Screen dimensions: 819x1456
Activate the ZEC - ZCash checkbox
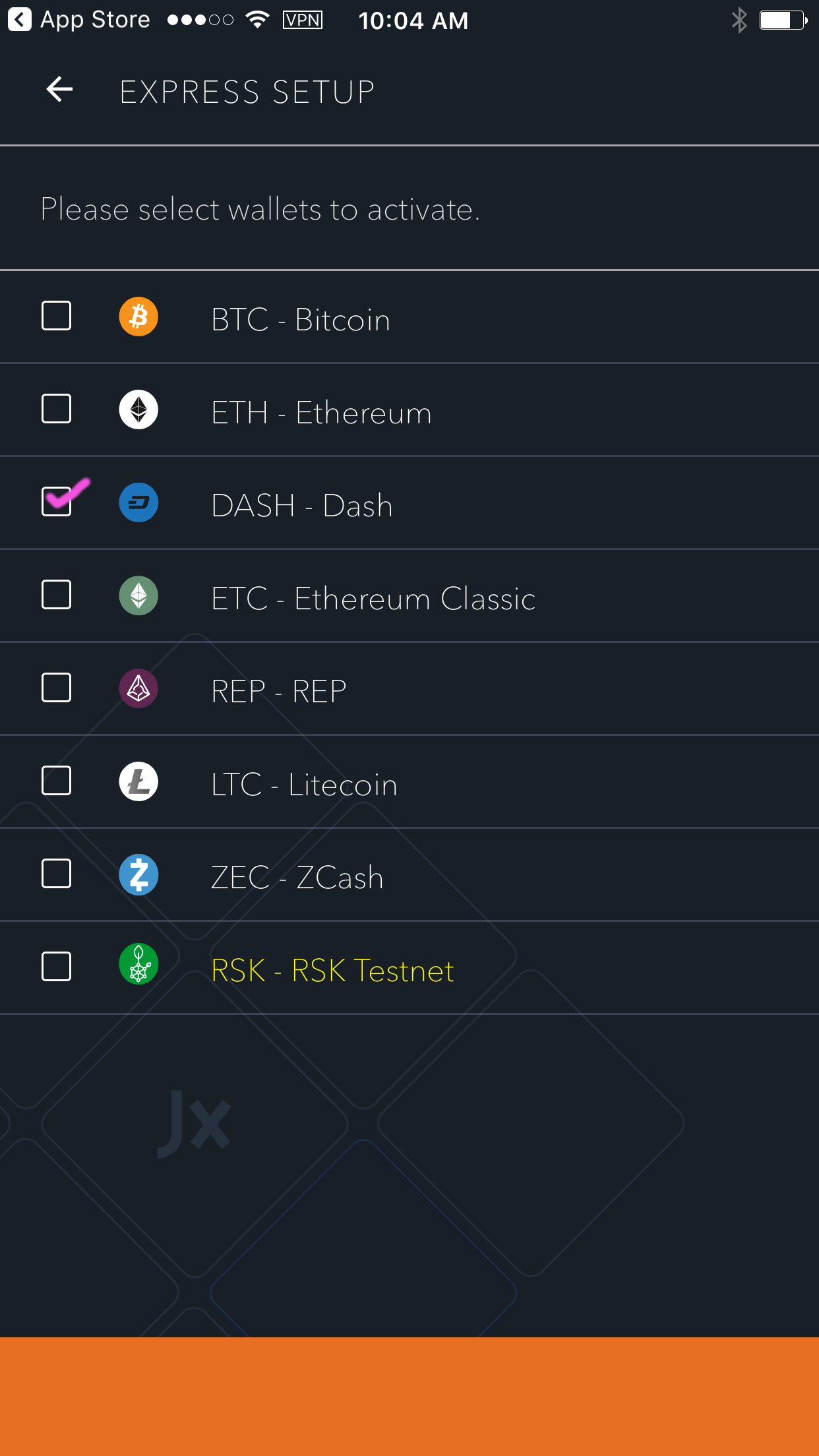pyautogui.click(x=57, y=874)
